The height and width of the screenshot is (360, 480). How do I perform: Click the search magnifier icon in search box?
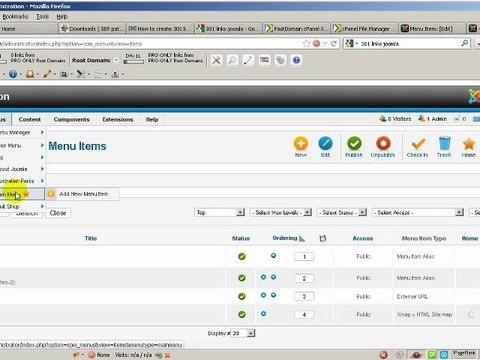point(465,43)
